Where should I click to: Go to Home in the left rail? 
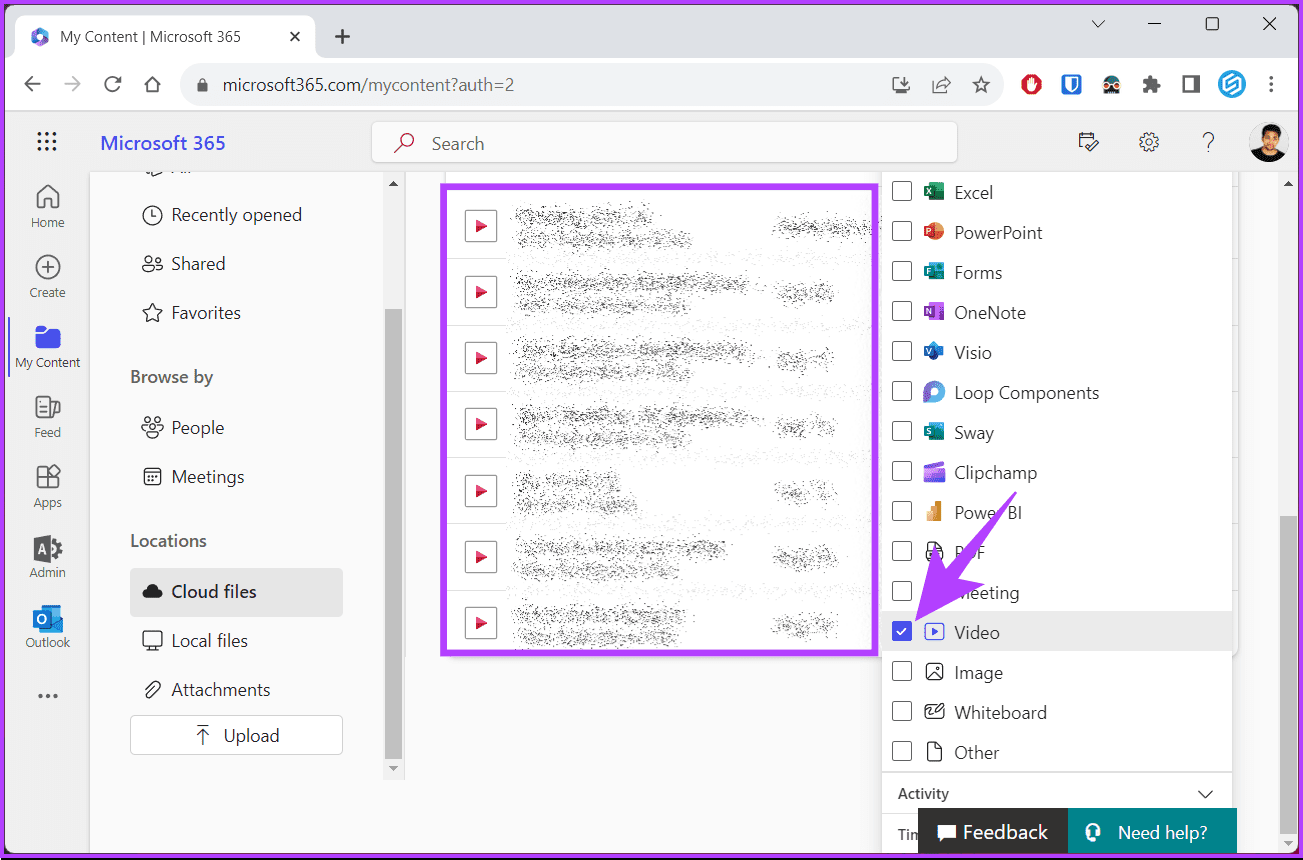click(47, 206)
